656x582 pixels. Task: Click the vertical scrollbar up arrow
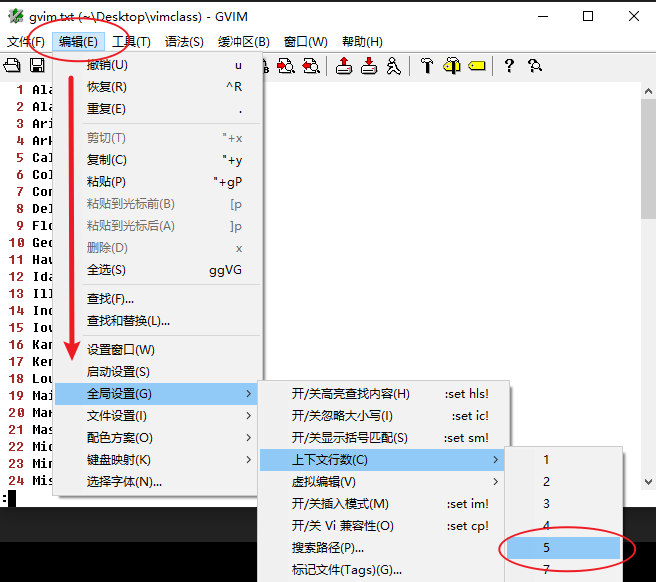pos(648,91)
